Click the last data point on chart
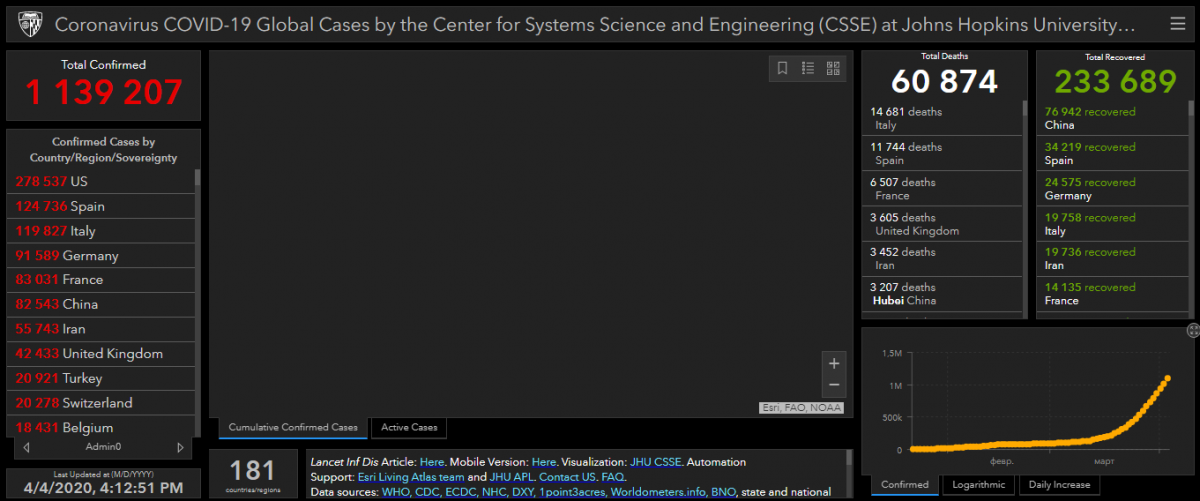The width and height of the screenshot is (1200, 501). click(1167, 378)
